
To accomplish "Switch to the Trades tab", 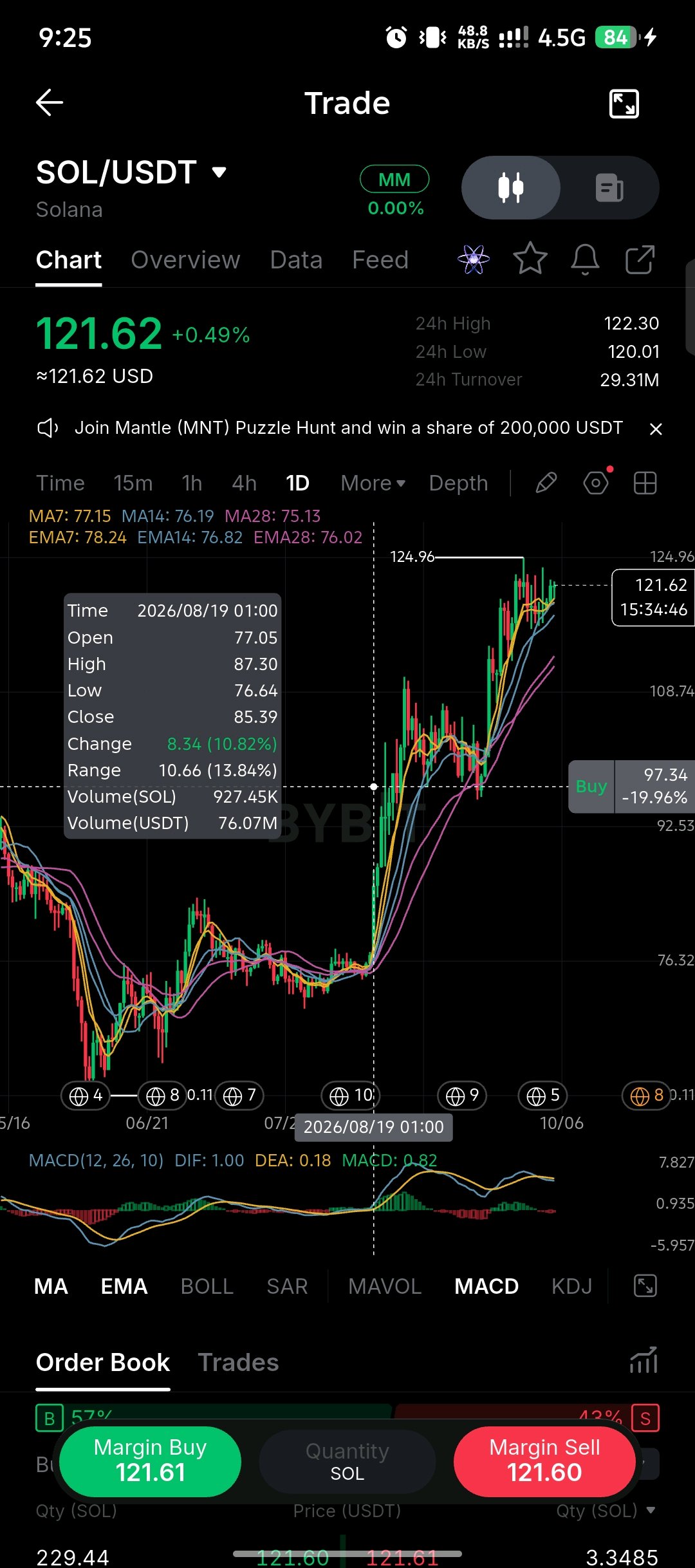I will (238, 1362).
